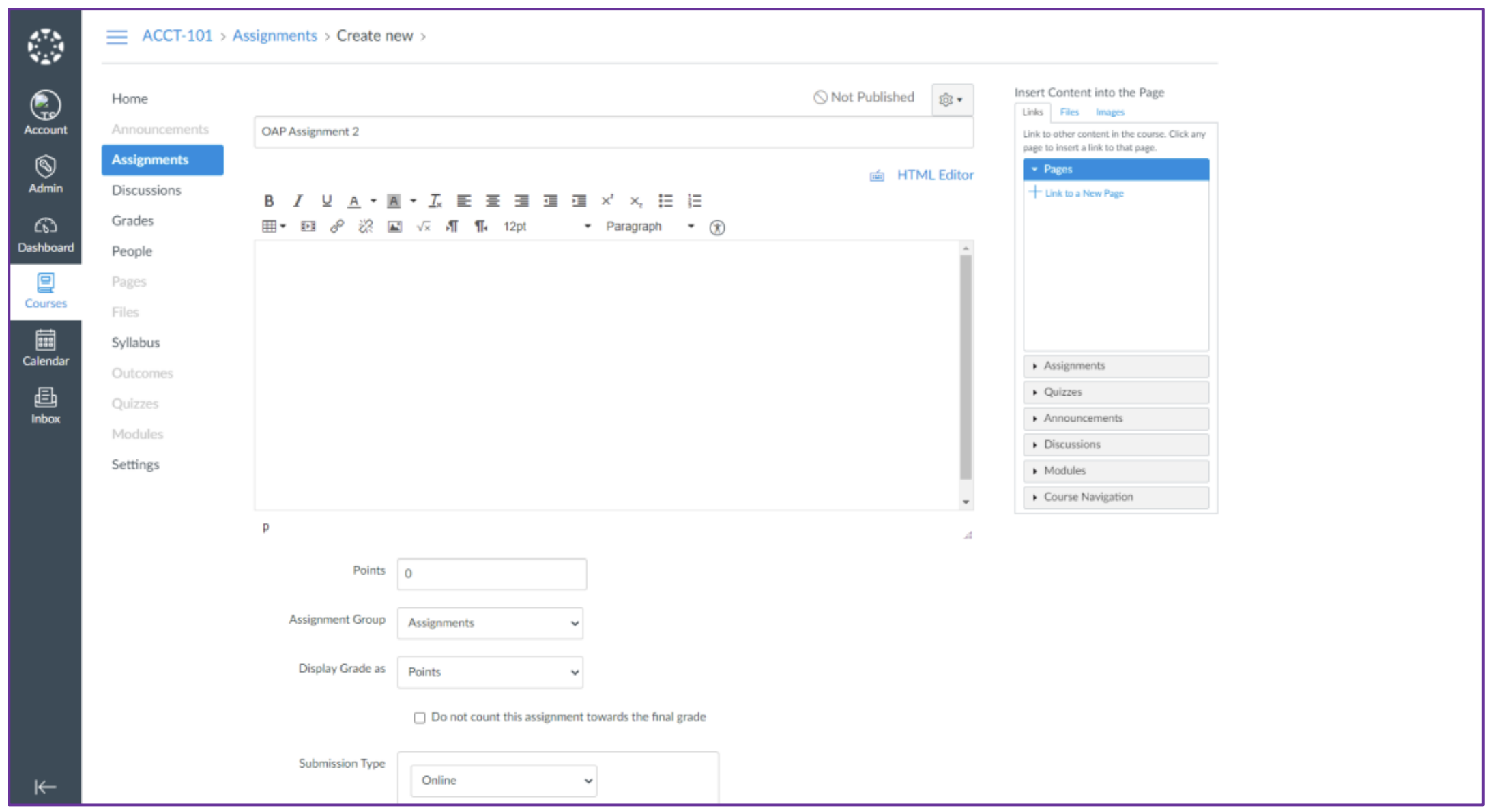Apply italic formatting in the editor
Screen dimensions: 1493x812
(298, 201)
